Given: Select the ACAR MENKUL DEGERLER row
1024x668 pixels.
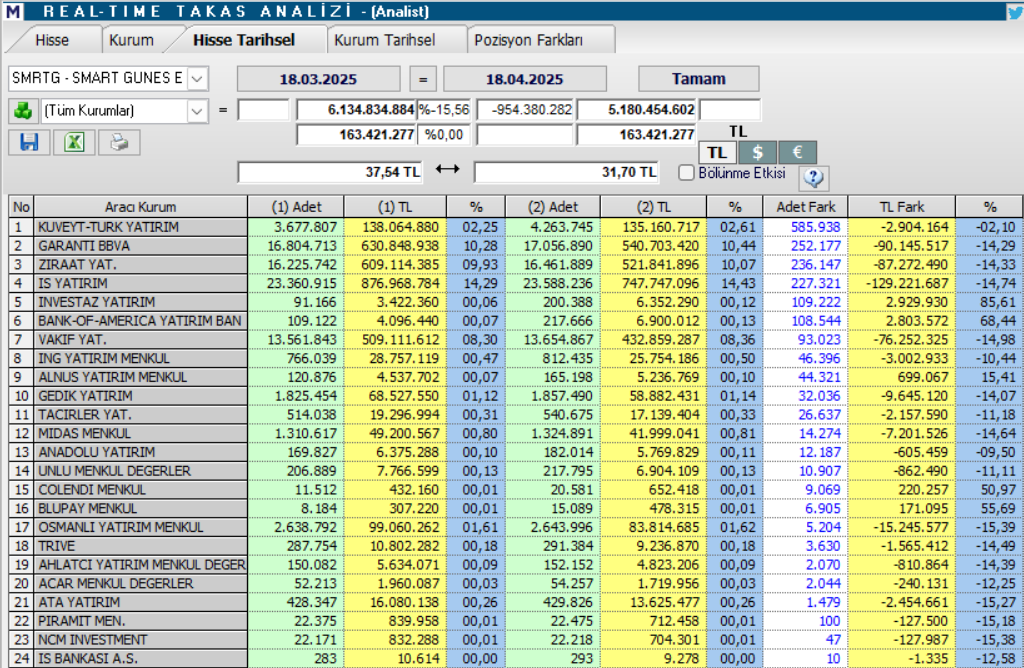Looking at the screenshot, I should pyautogui.click(x=516, y=584).
